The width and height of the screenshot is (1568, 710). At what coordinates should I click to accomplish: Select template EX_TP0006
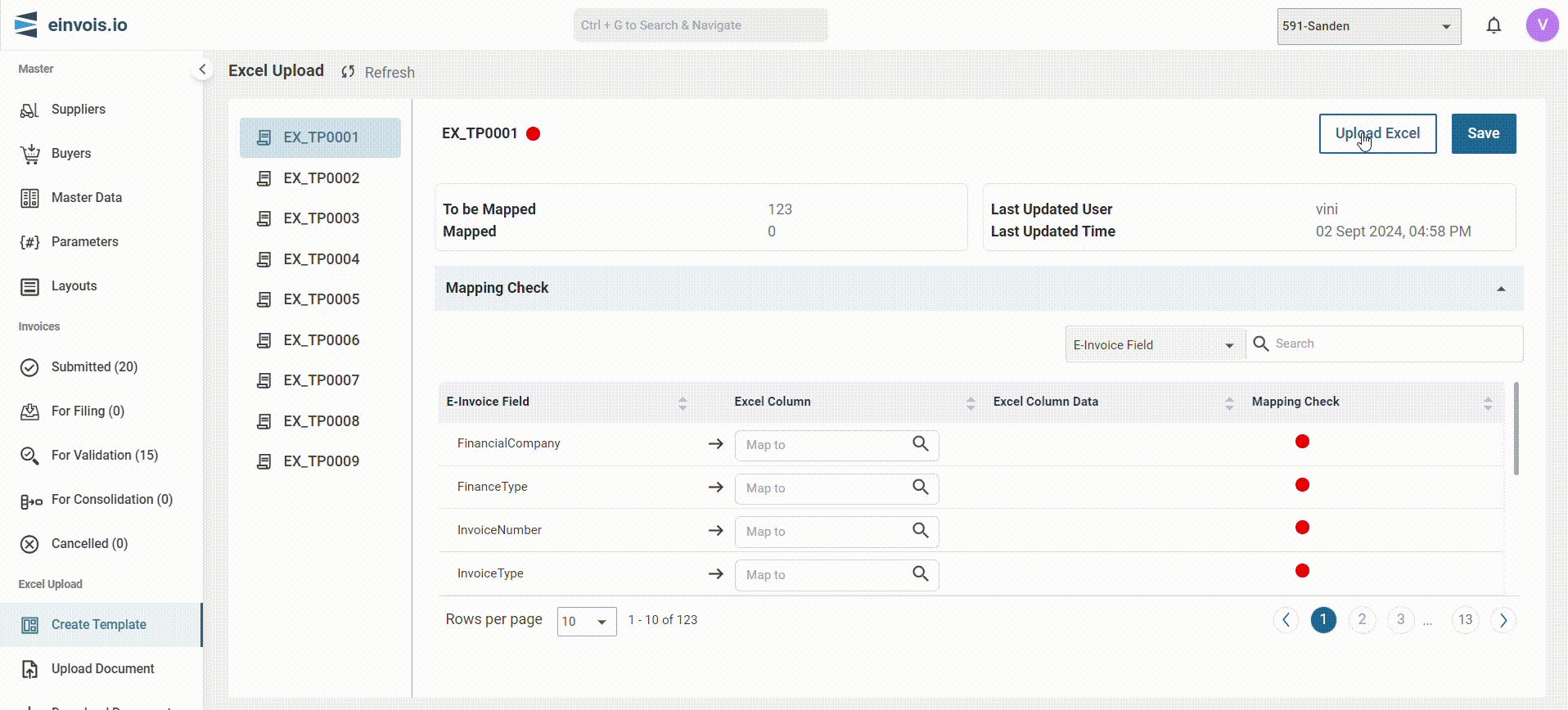tap(320, 340)
